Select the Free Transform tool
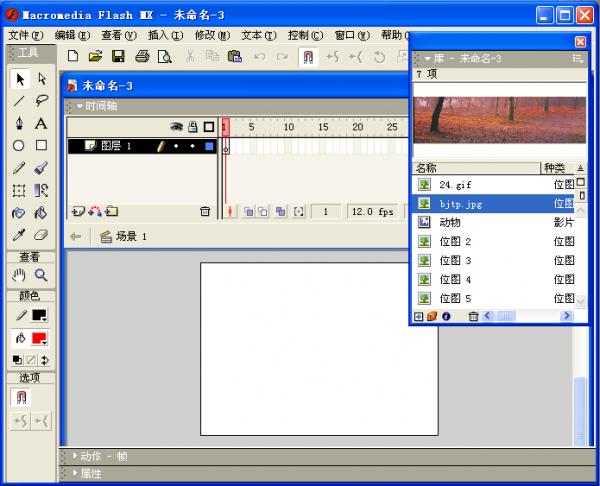 point(19,190)
